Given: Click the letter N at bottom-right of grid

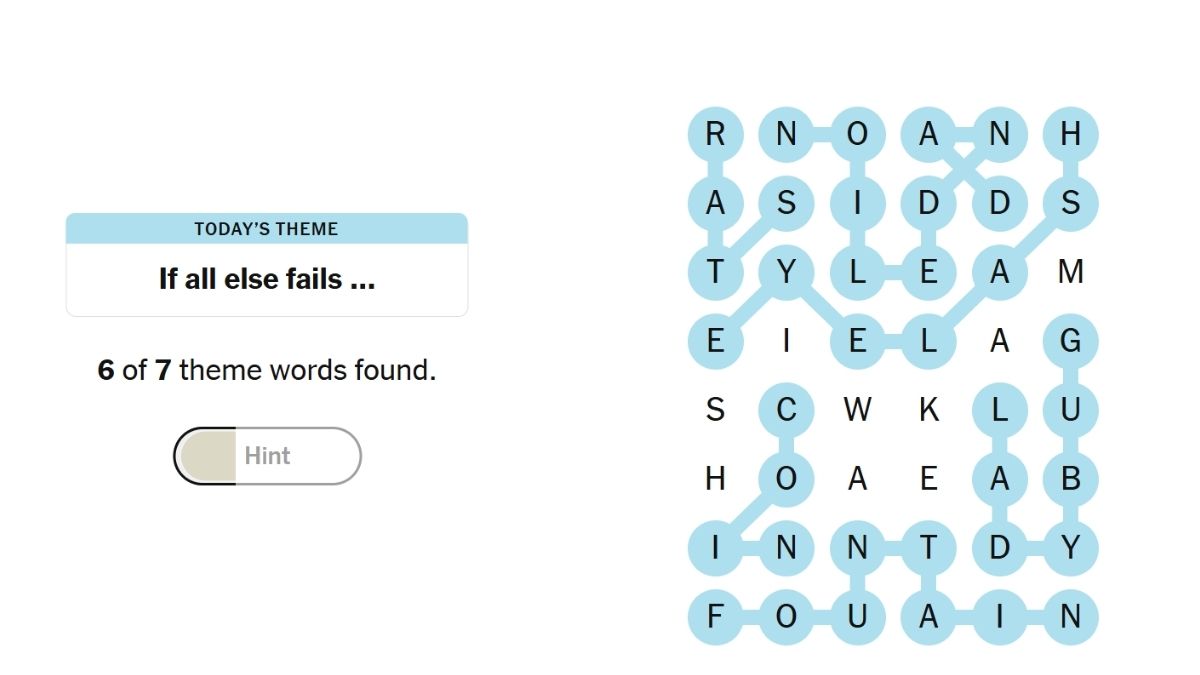Looking at the screenshot, I should [1071, 616].
